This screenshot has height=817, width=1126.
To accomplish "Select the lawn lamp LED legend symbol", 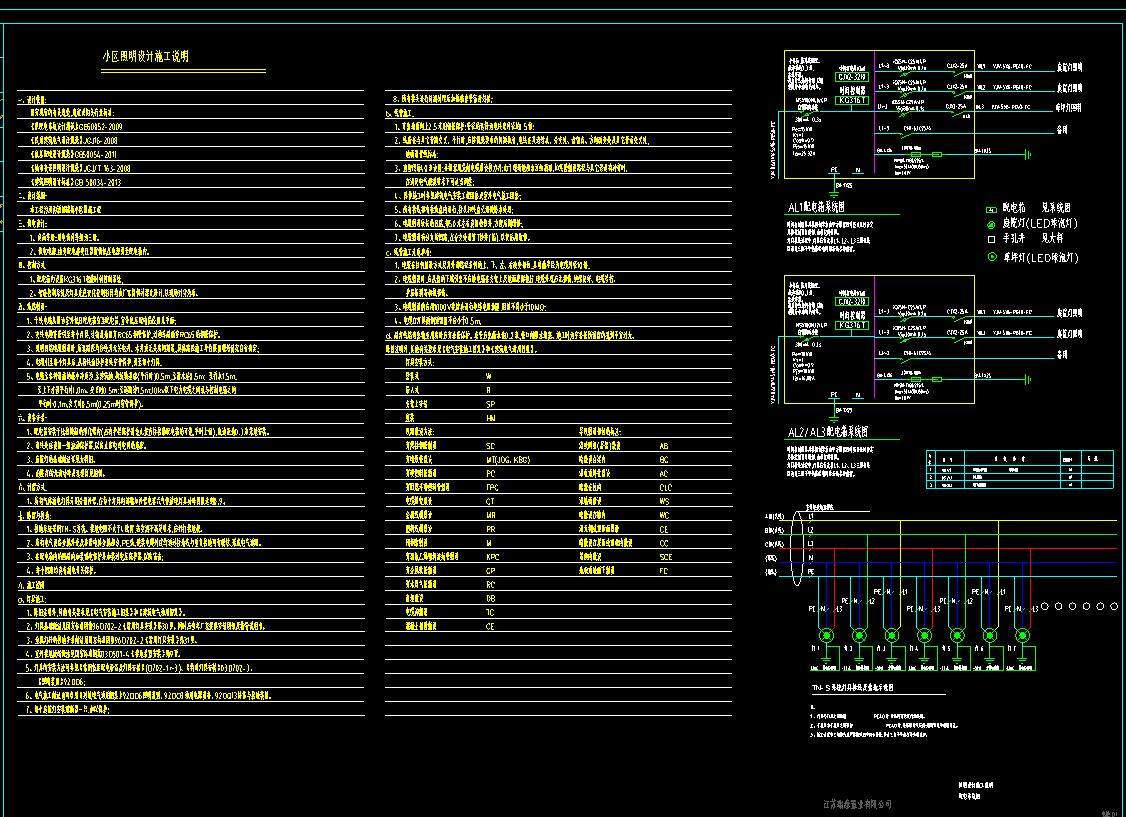I will [991, 257].
